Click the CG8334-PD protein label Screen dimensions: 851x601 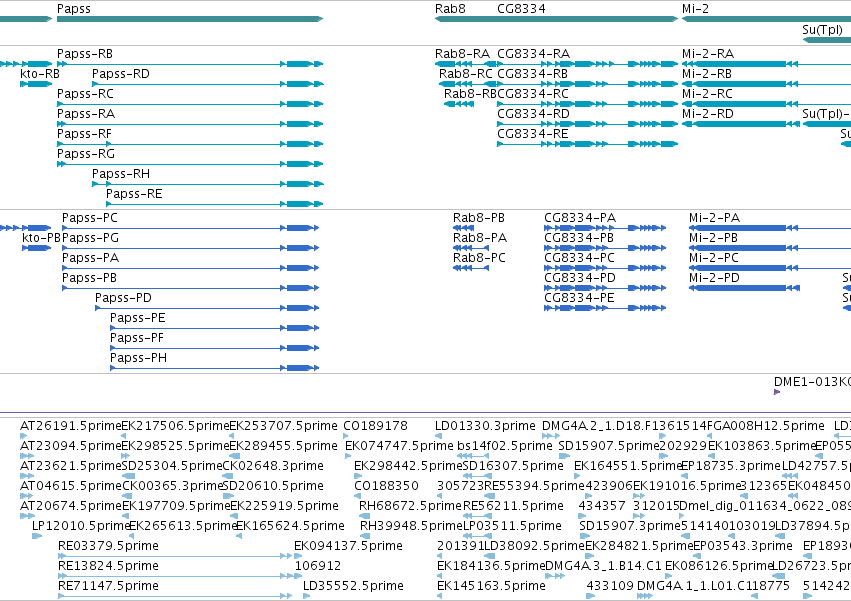coord(580,279)
